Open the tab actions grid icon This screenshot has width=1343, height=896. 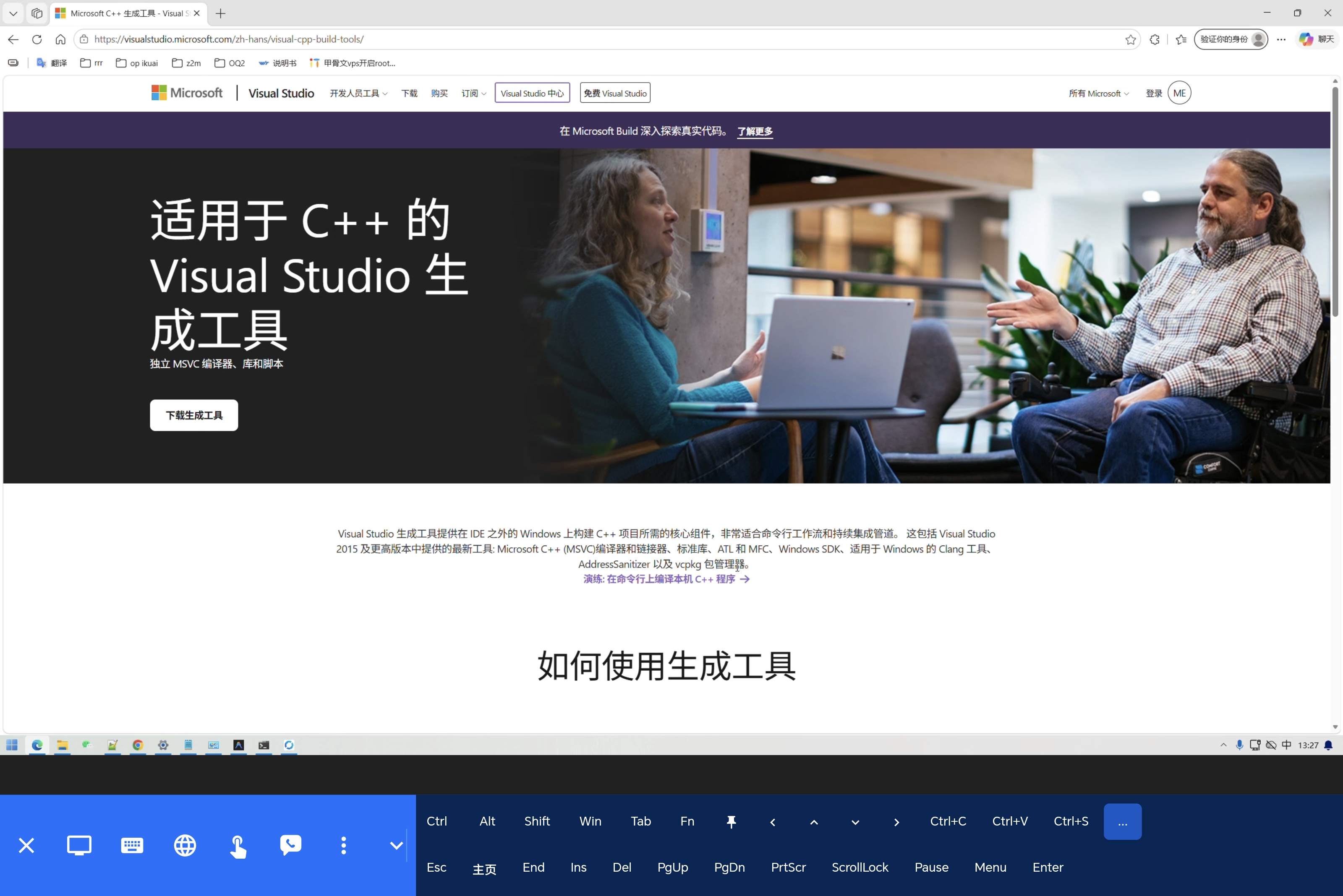37,13
